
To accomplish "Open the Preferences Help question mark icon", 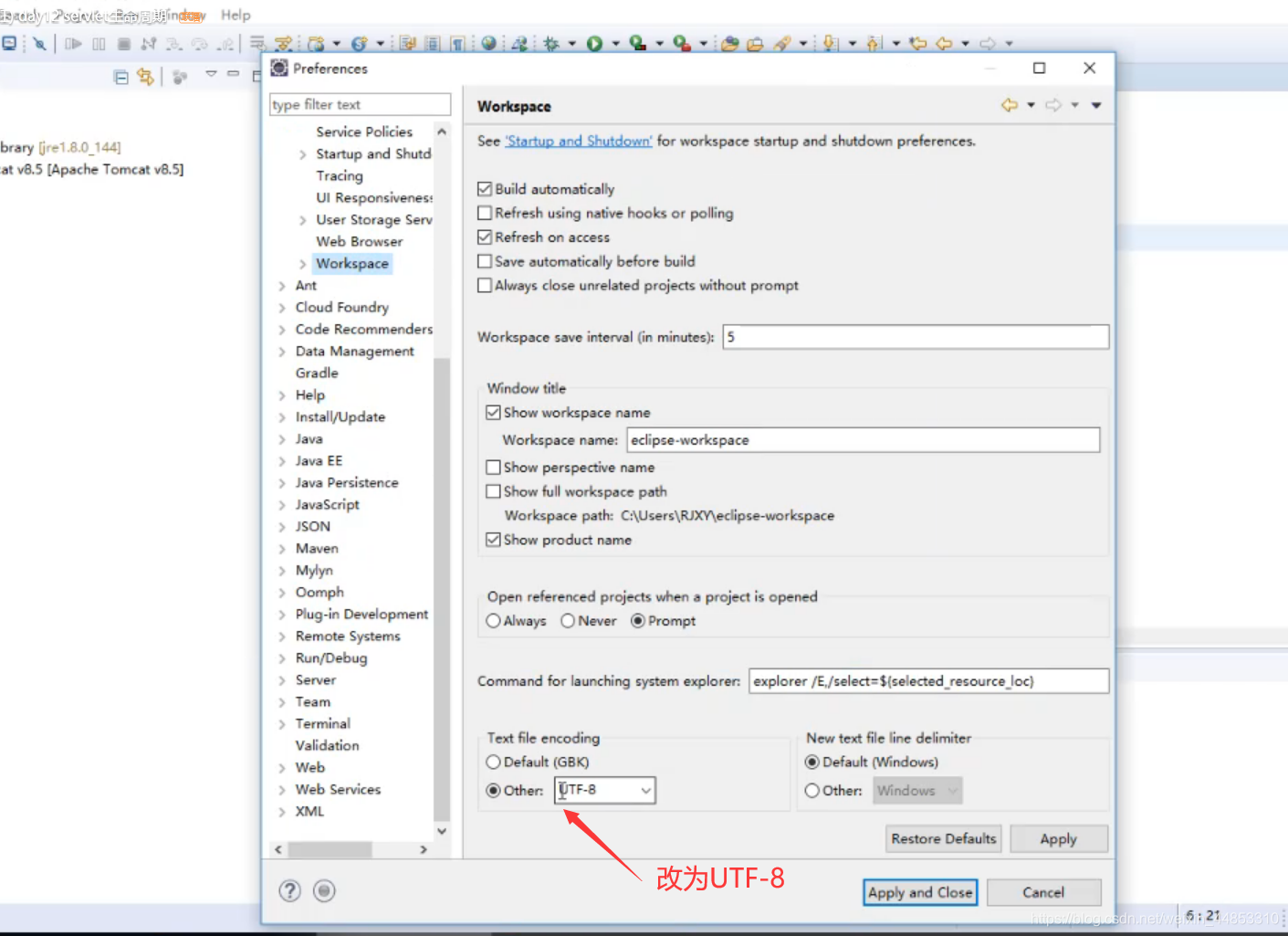I will tap(289, 890).
